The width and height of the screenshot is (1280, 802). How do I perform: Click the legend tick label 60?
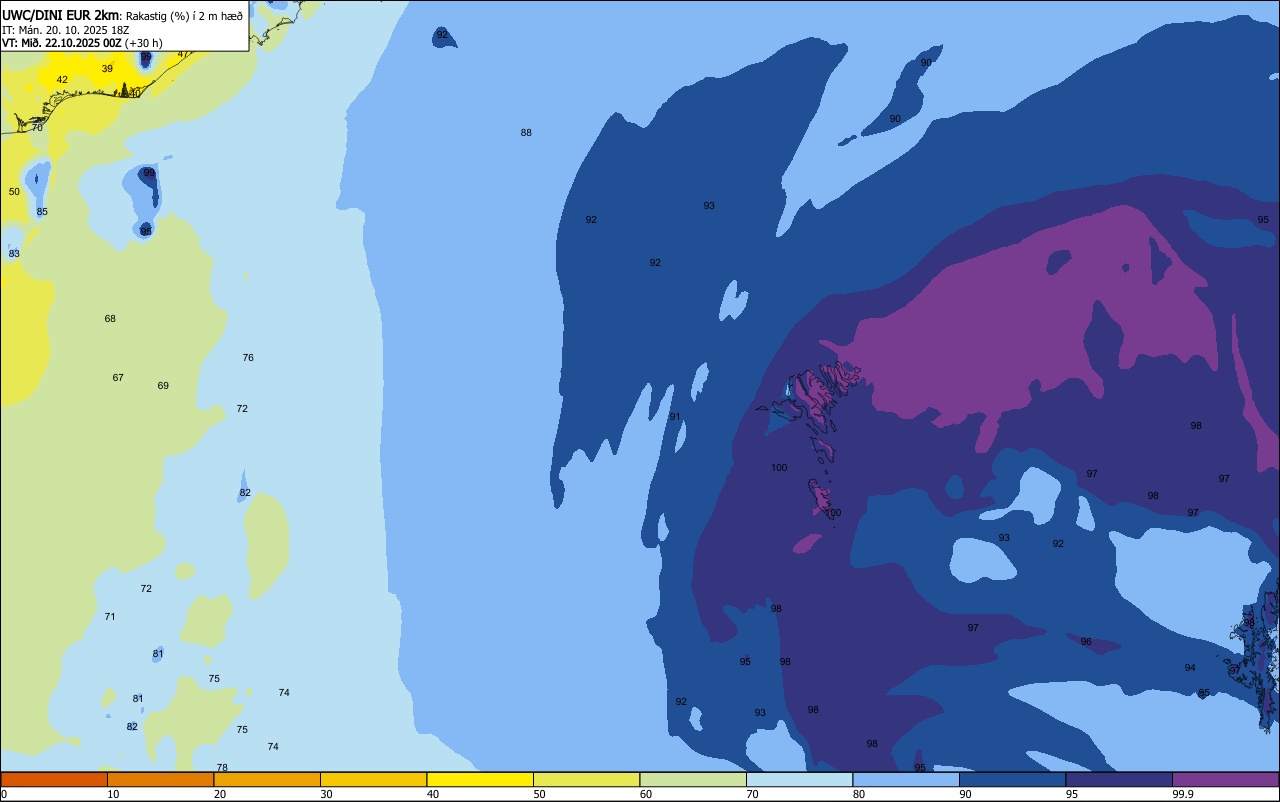tap(645, 794)
